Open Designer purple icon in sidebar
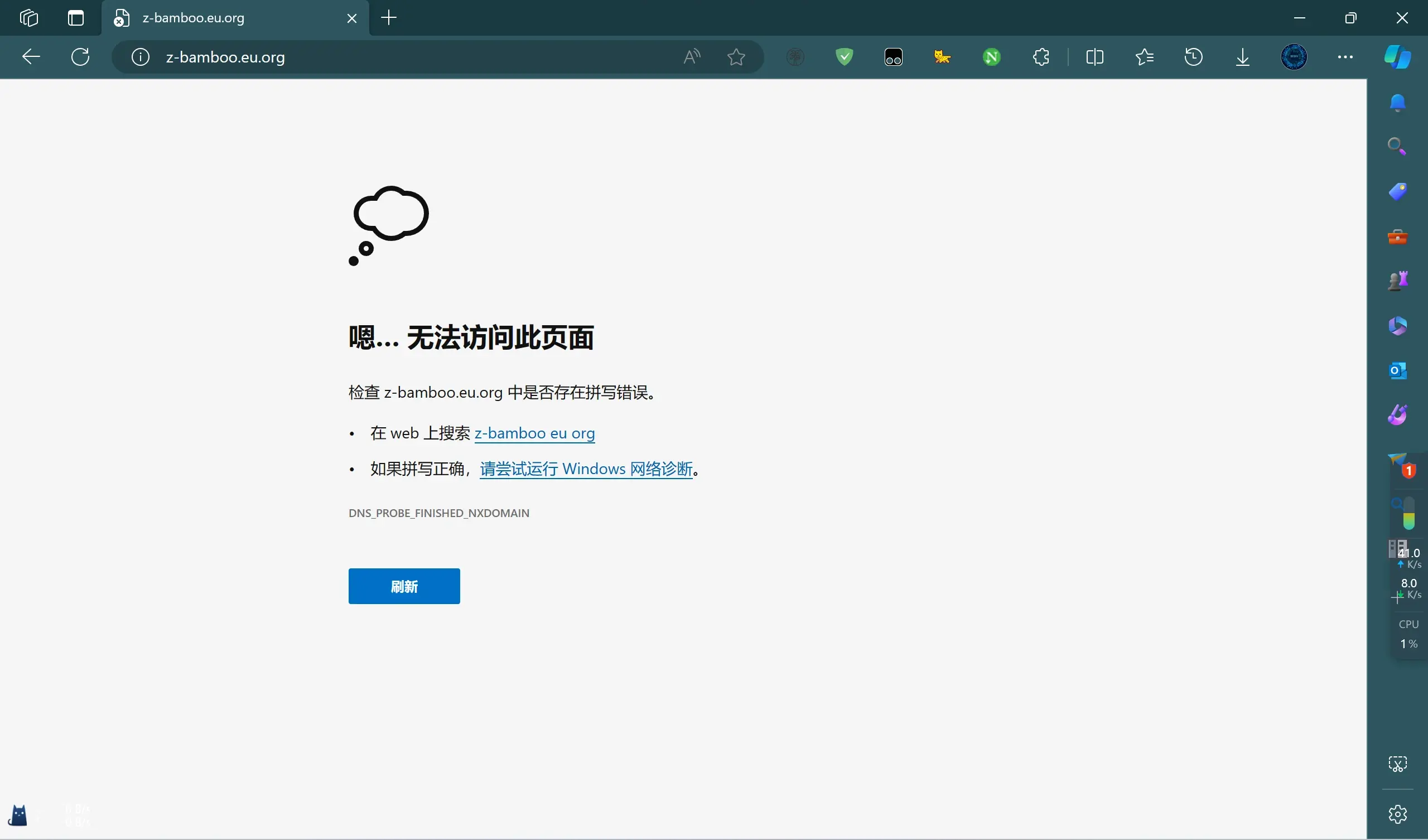Screen dimensions: 1428x840 [1397, 414]
